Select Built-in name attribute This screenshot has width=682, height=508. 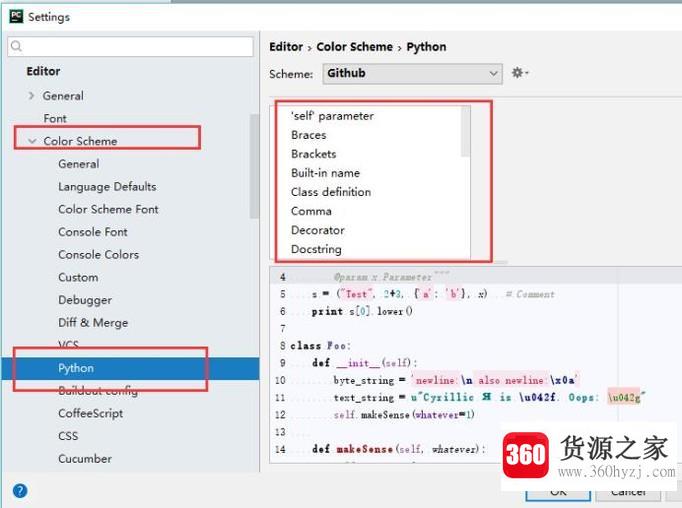point(325,173)
